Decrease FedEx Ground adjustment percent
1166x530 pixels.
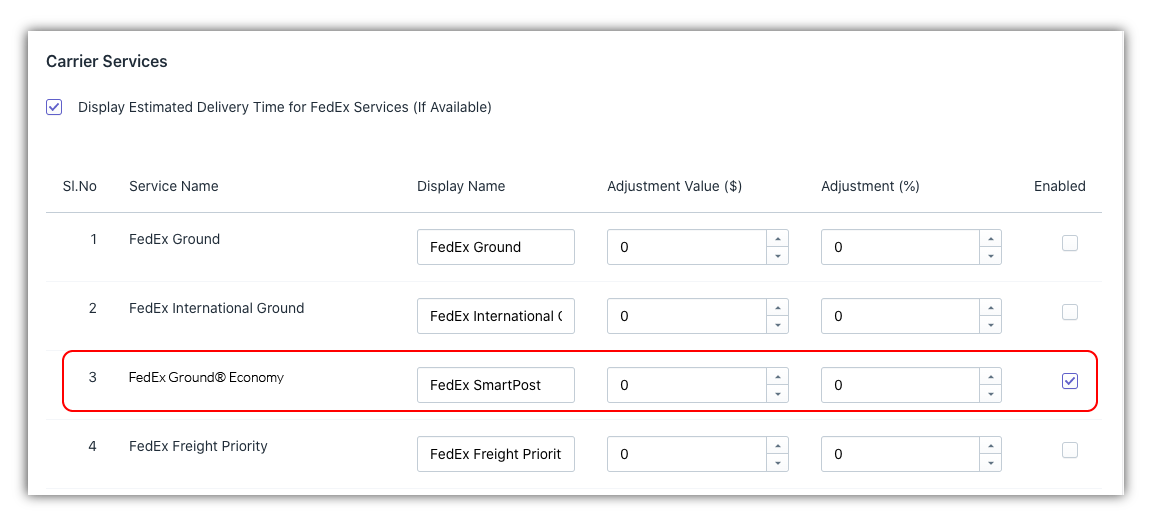pyautogui.click(x=991, y=256)
